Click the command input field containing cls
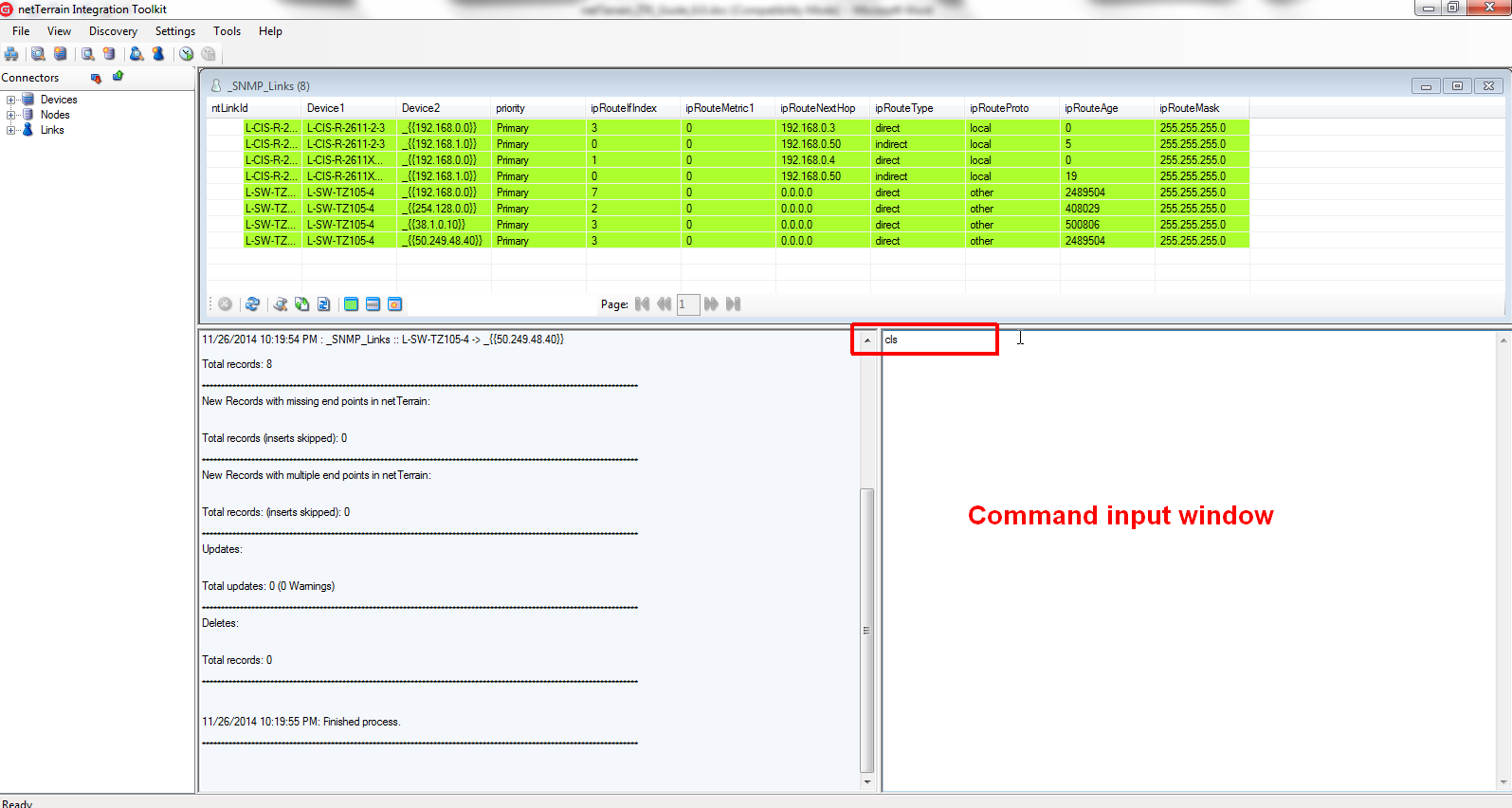This screenshot has width=1512, height=808. click(x=938, y=340)
